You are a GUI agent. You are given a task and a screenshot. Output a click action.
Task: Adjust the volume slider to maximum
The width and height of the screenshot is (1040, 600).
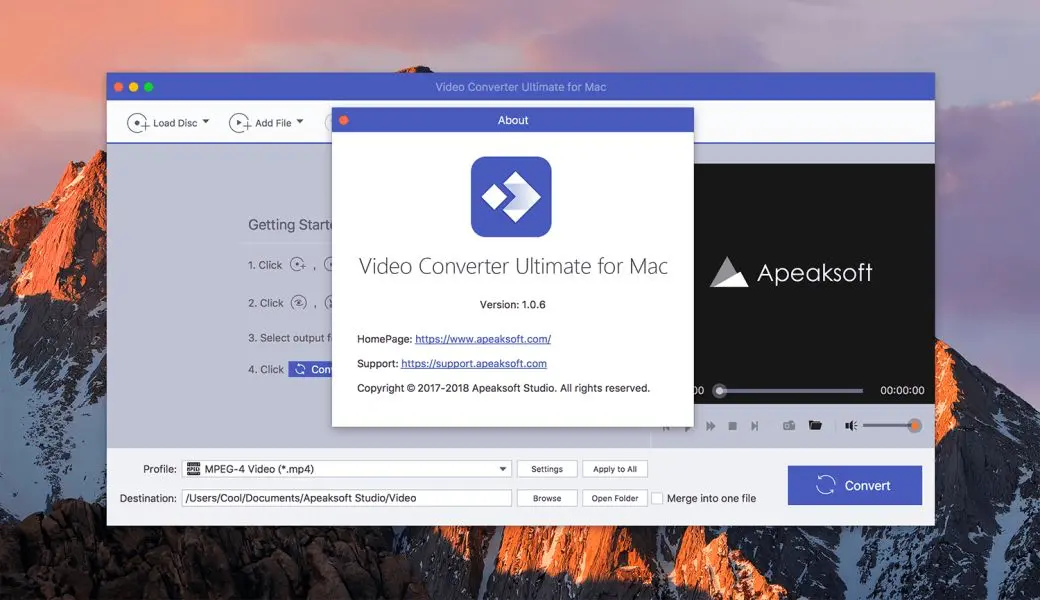pyautogui.click(x=916, y=424)
